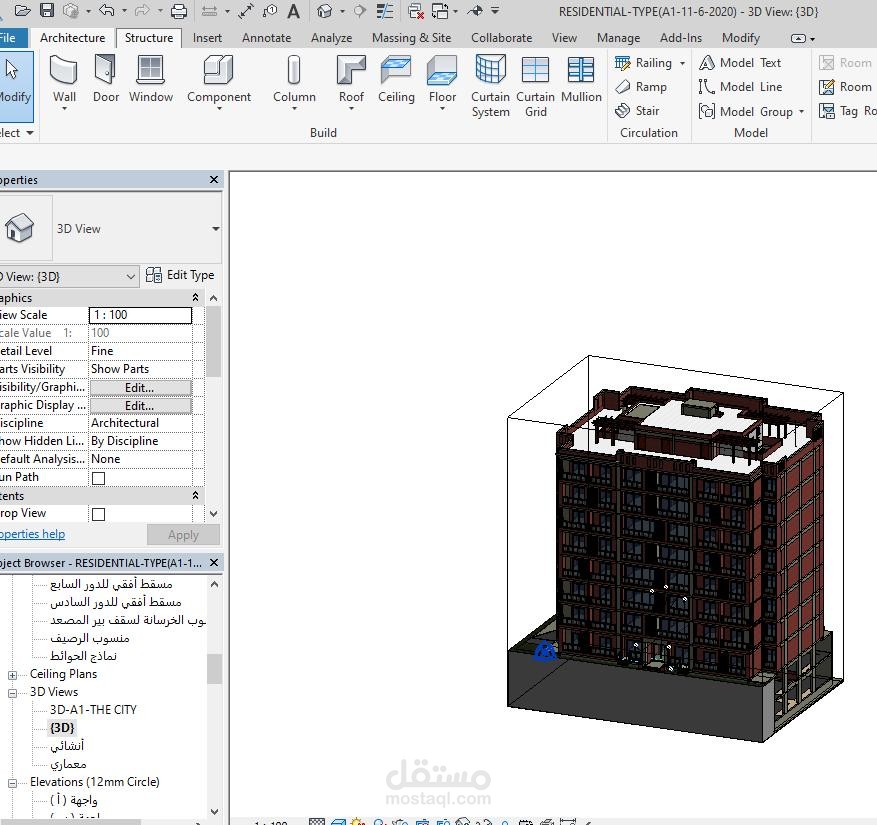
Task: Select the Stair tool
Action: 637,111
